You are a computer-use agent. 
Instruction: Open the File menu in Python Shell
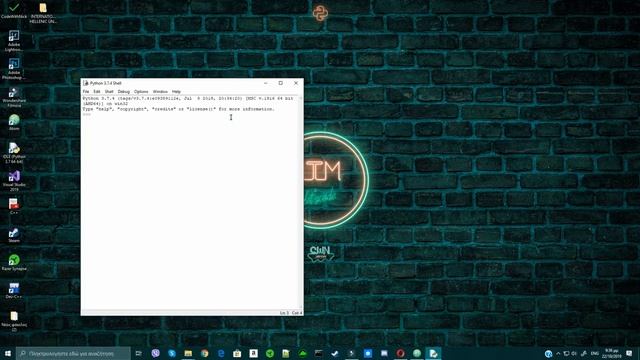(x=86, y=91)
